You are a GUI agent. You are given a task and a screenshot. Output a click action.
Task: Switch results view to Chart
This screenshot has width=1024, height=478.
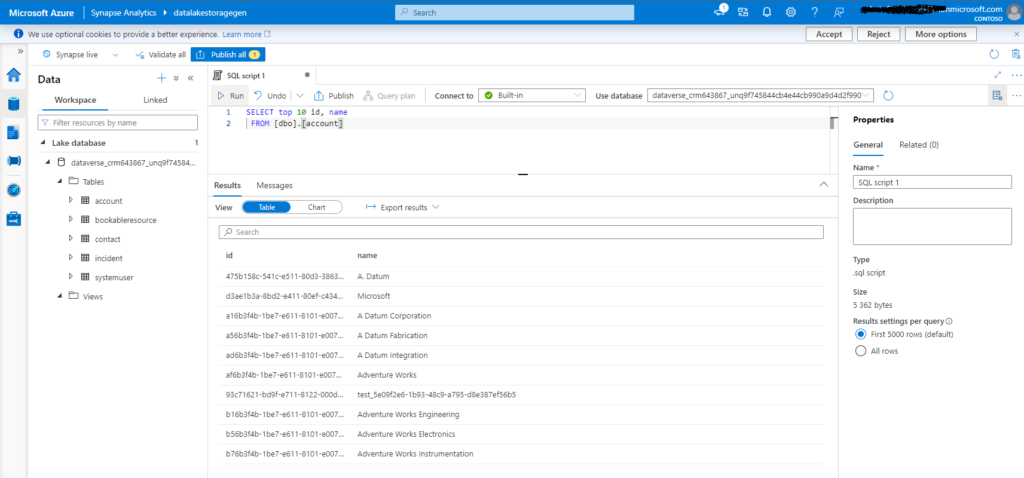coord(317,207)
